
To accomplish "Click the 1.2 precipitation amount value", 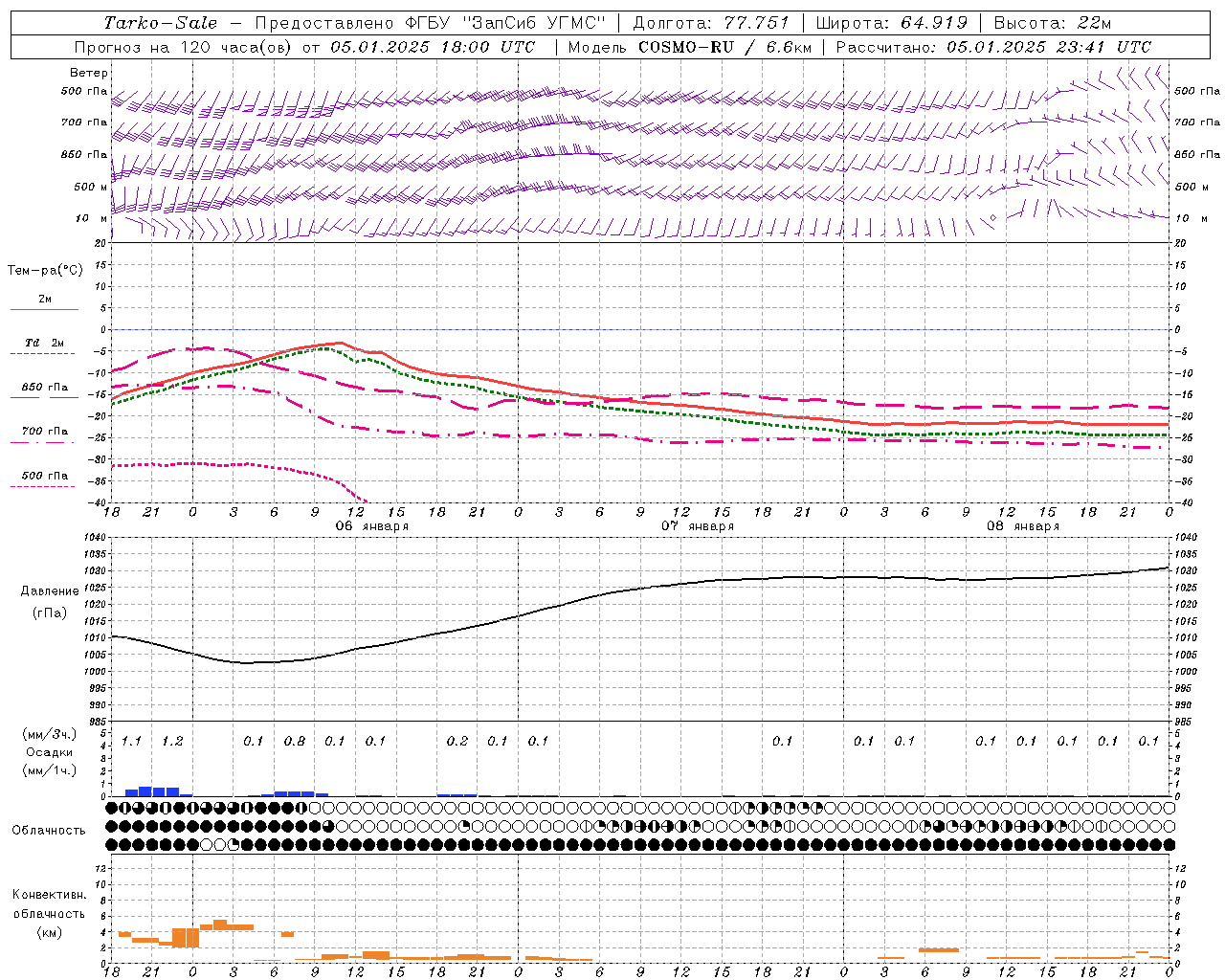I will point(172,742).
